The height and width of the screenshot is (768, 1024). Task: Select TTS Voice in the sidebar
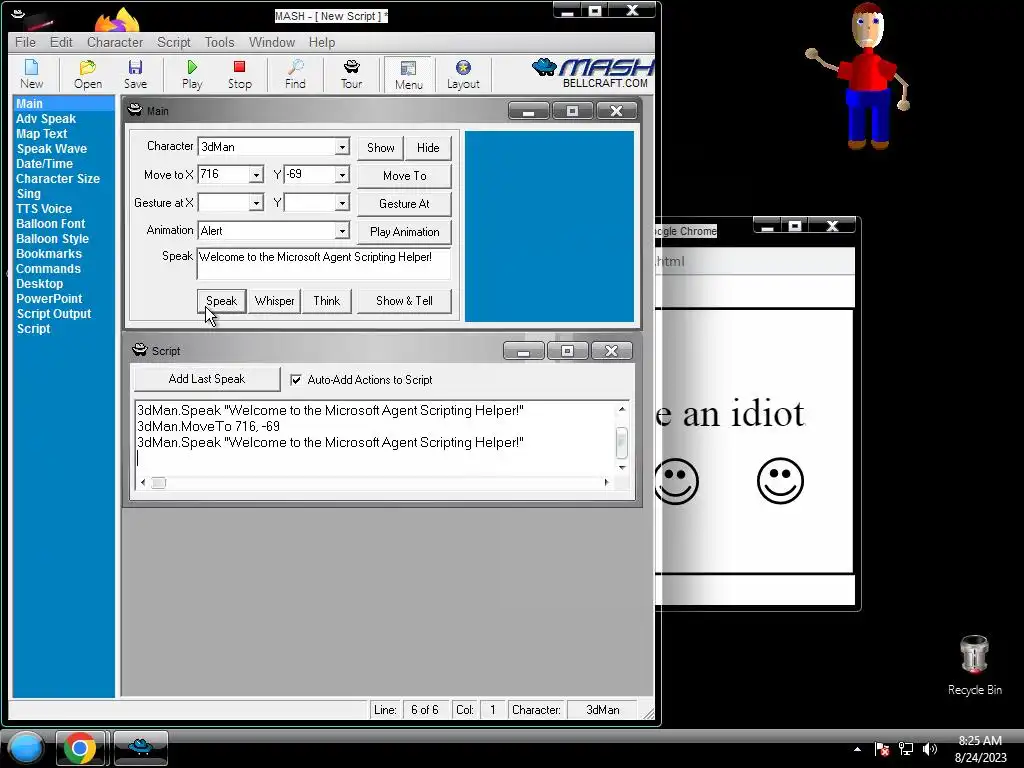click(x=44, y=209)
